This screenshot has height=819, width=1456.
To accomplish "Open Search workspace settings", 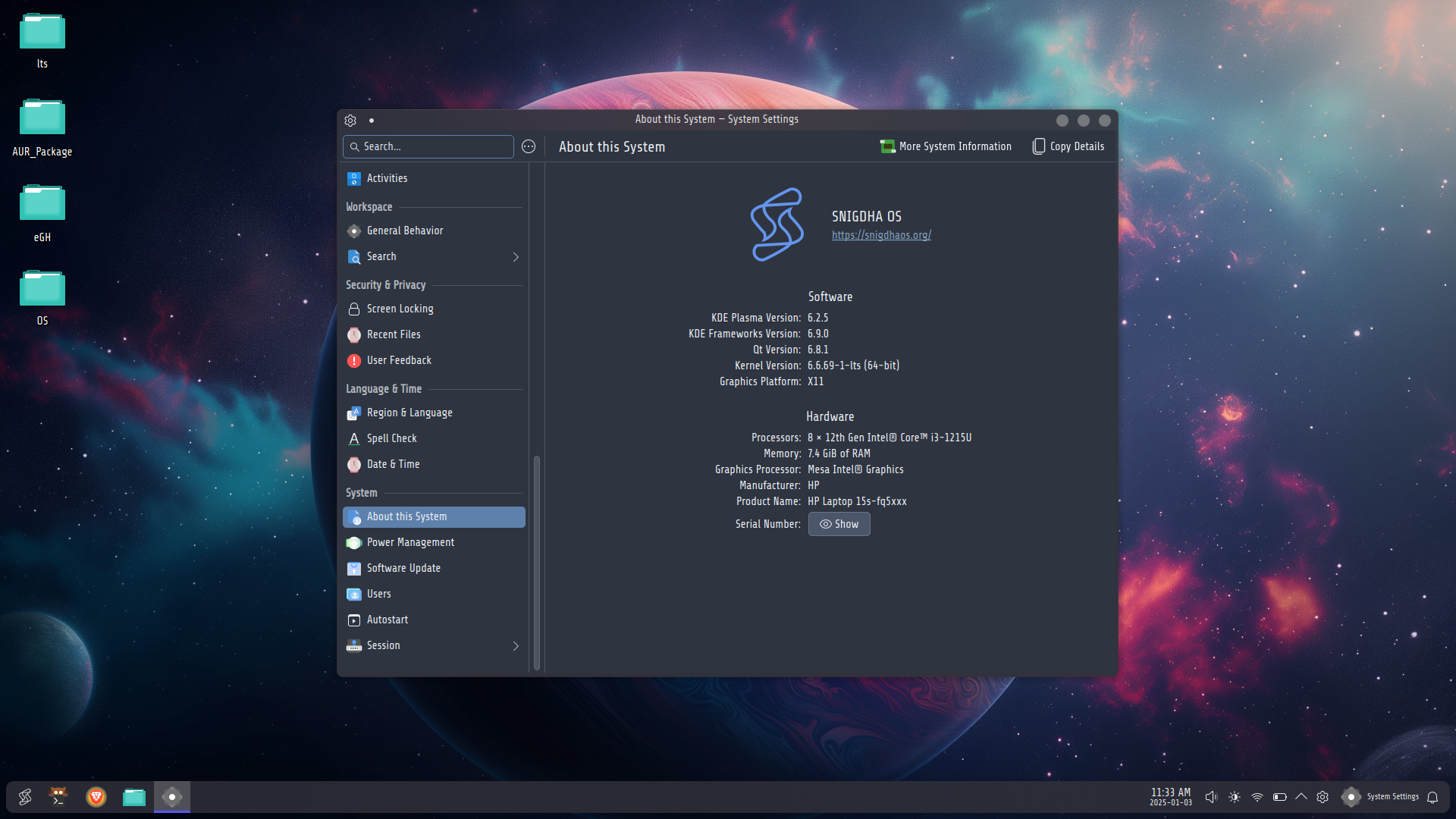I will pyautogui.click(x=433, y=256).
